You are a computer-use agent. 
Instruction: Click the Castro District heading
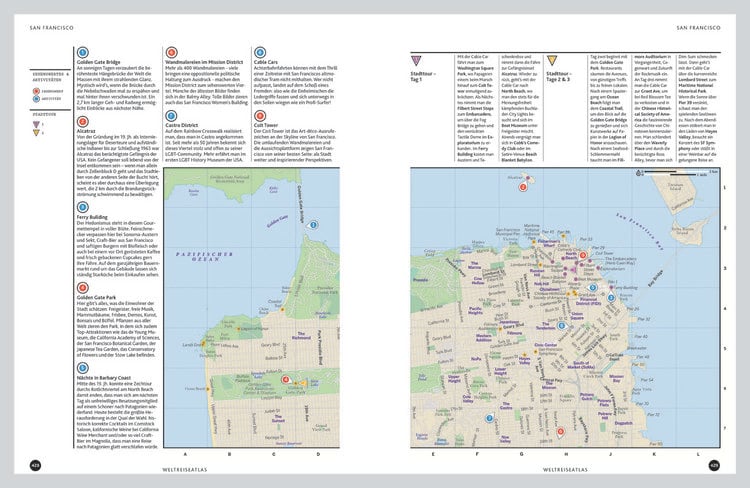coord(182,125)
